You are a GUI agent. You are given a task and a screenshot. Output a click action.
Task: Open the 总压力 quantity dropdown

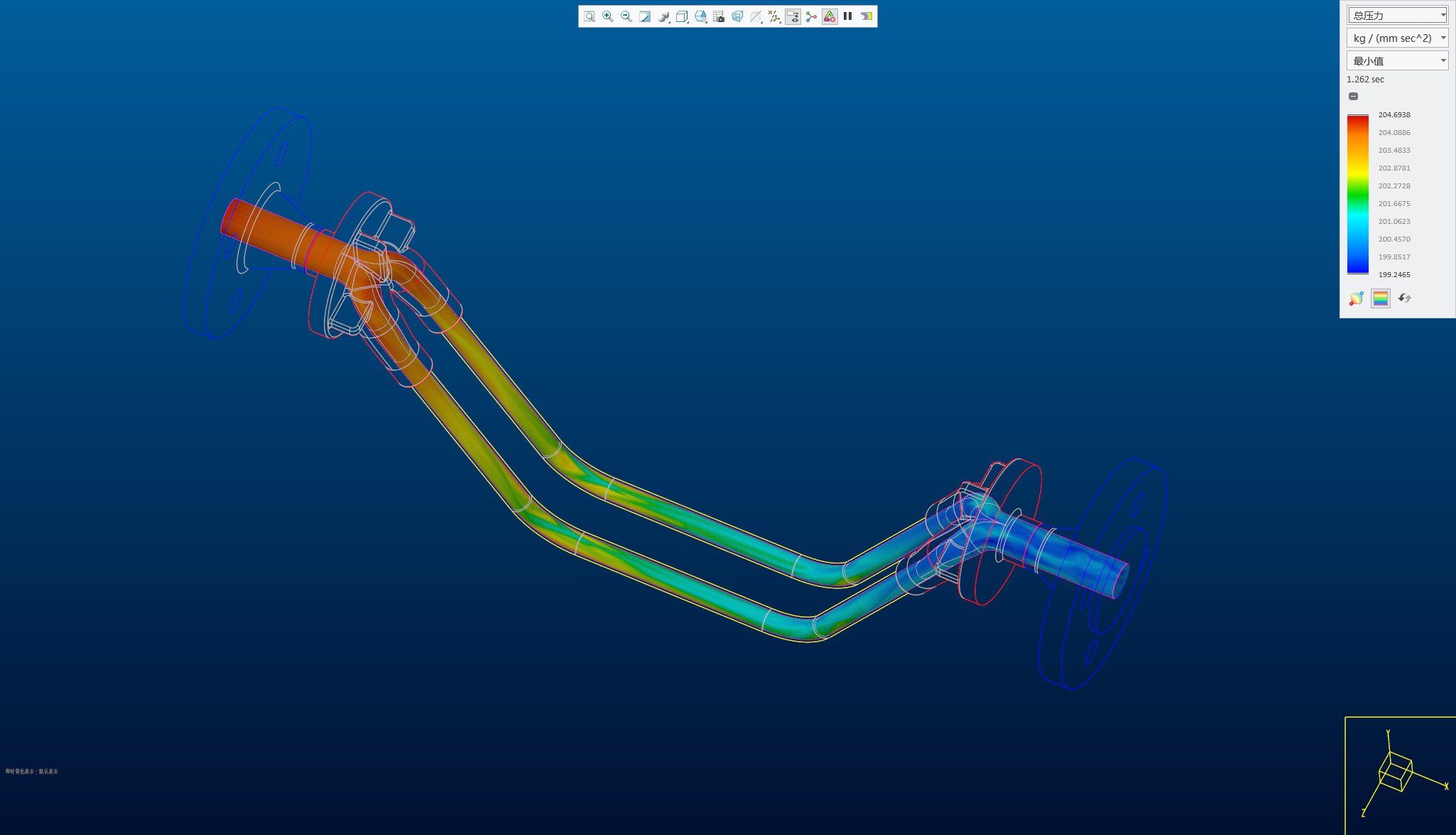coord(1397,15)
